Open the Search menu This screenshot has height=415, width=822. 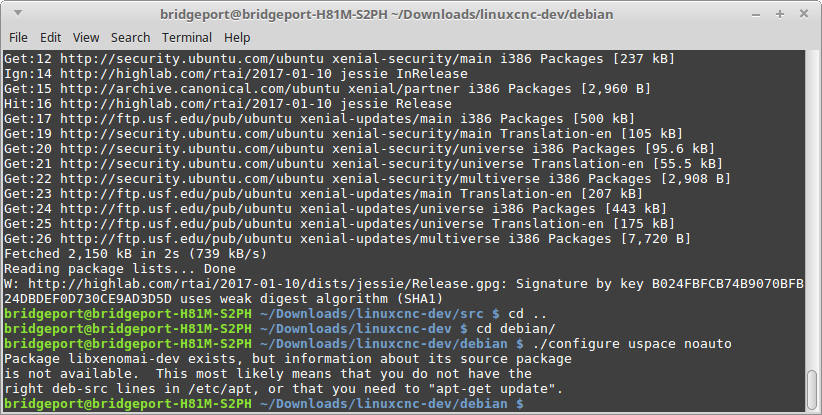(130, 37)
